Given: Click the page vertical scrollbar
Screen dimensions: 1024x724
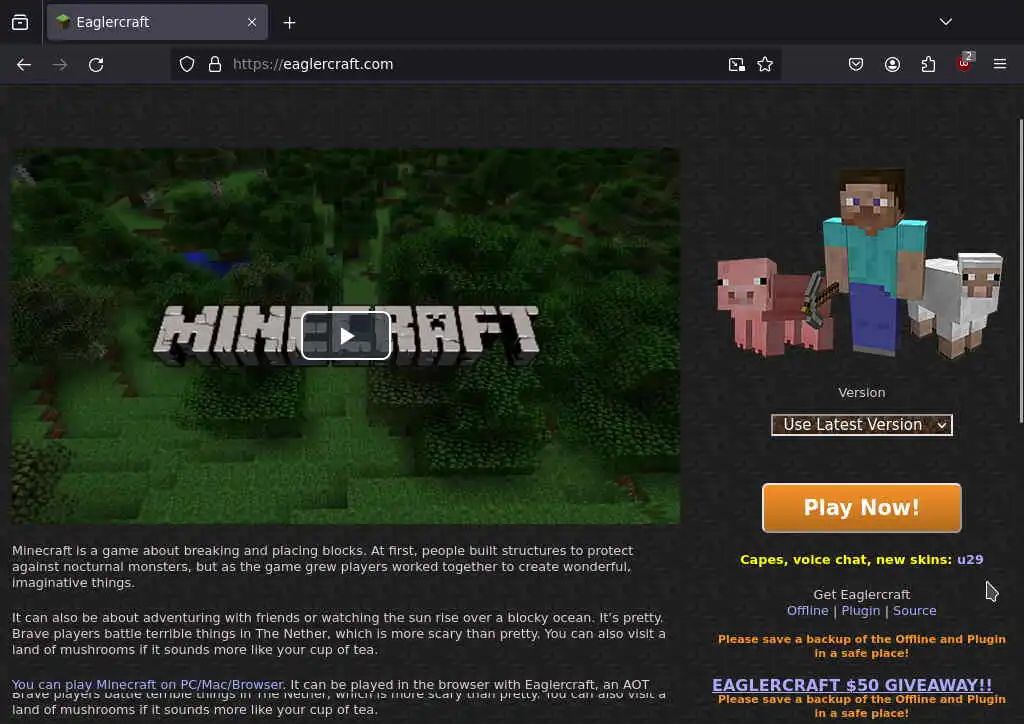Looking at the screenshot, I should (1020, 270).
